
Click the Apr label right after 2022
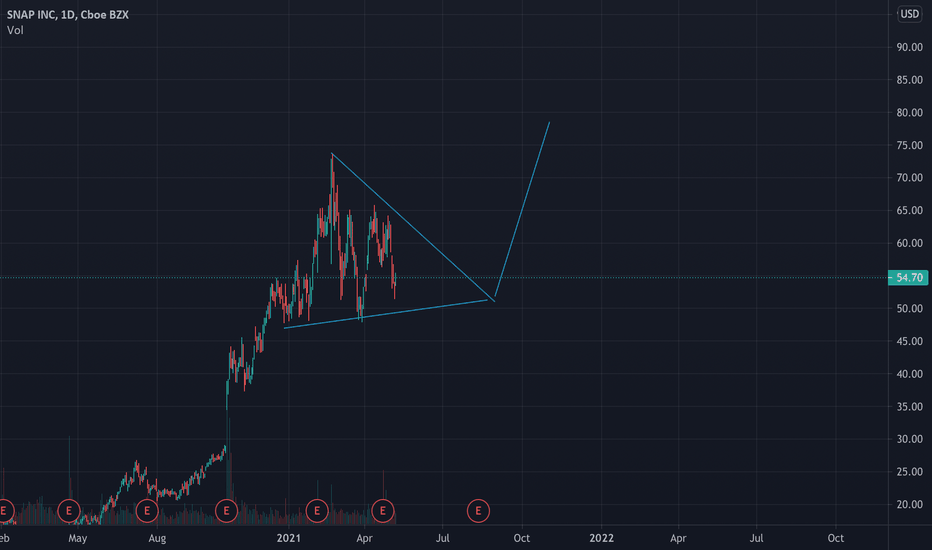(x=678, y=539)
